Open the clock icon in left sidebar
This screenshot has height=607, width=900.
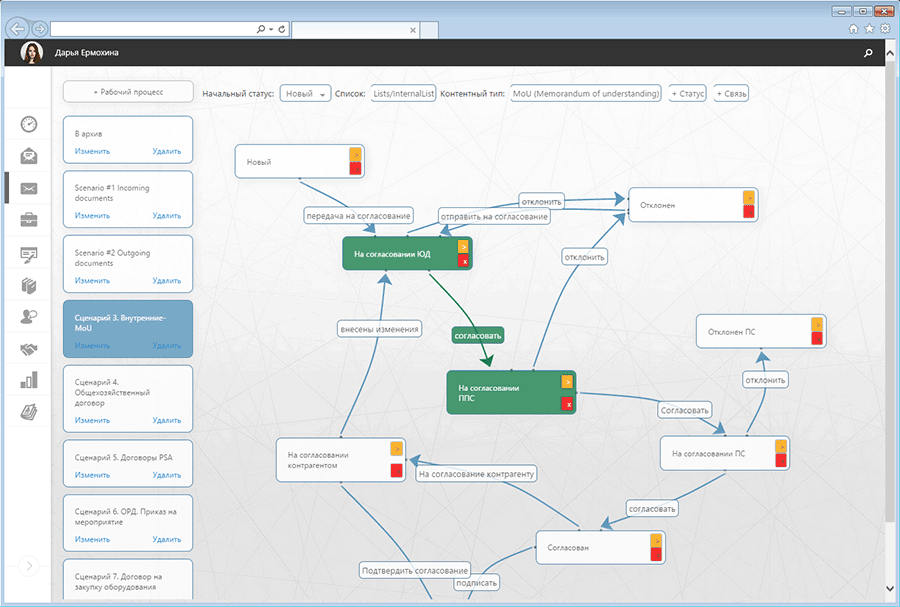tap(28, 124)
